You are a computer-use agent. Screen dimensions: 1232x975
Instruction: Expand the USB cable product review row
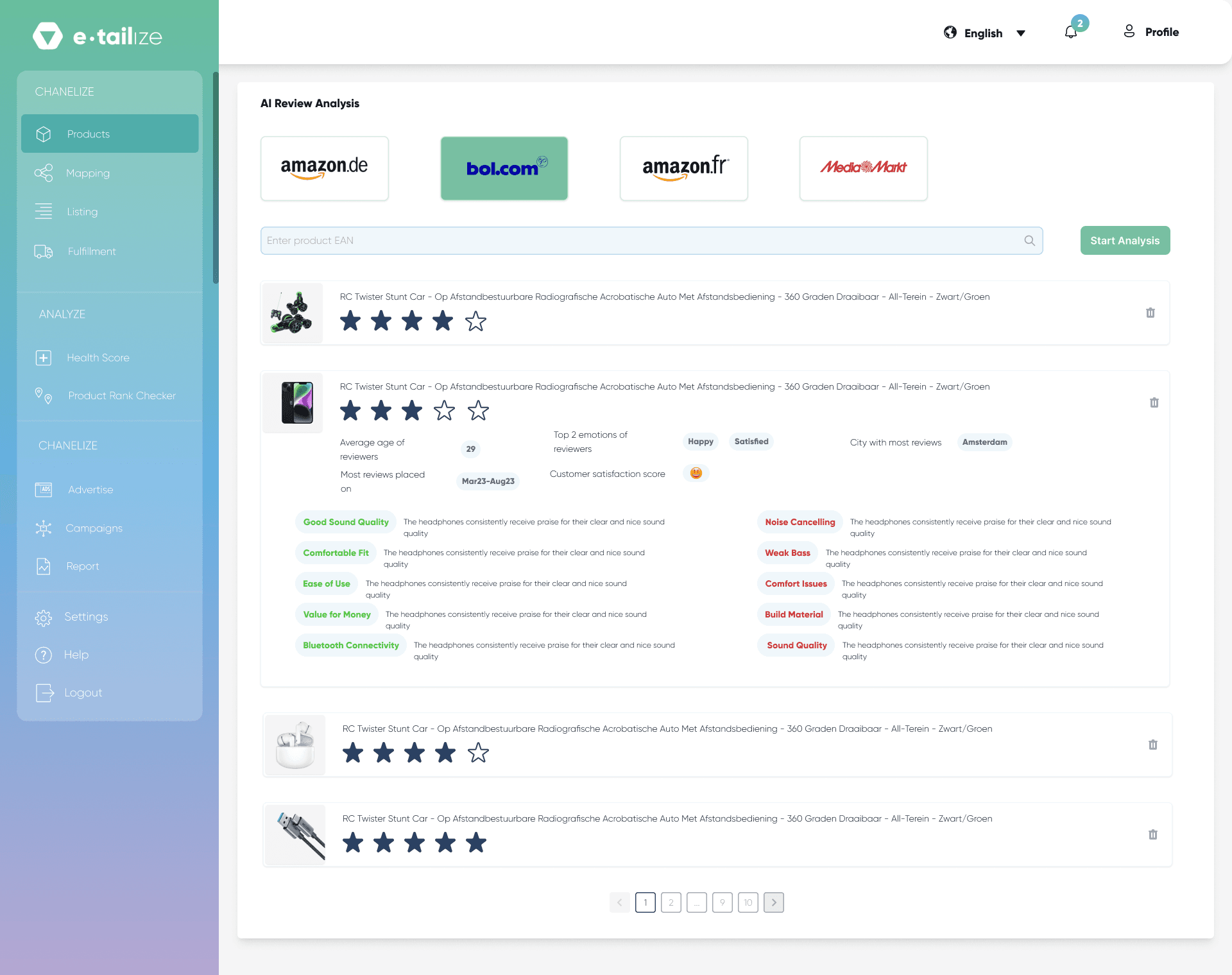pyautogui.click(x=666, y=819)
